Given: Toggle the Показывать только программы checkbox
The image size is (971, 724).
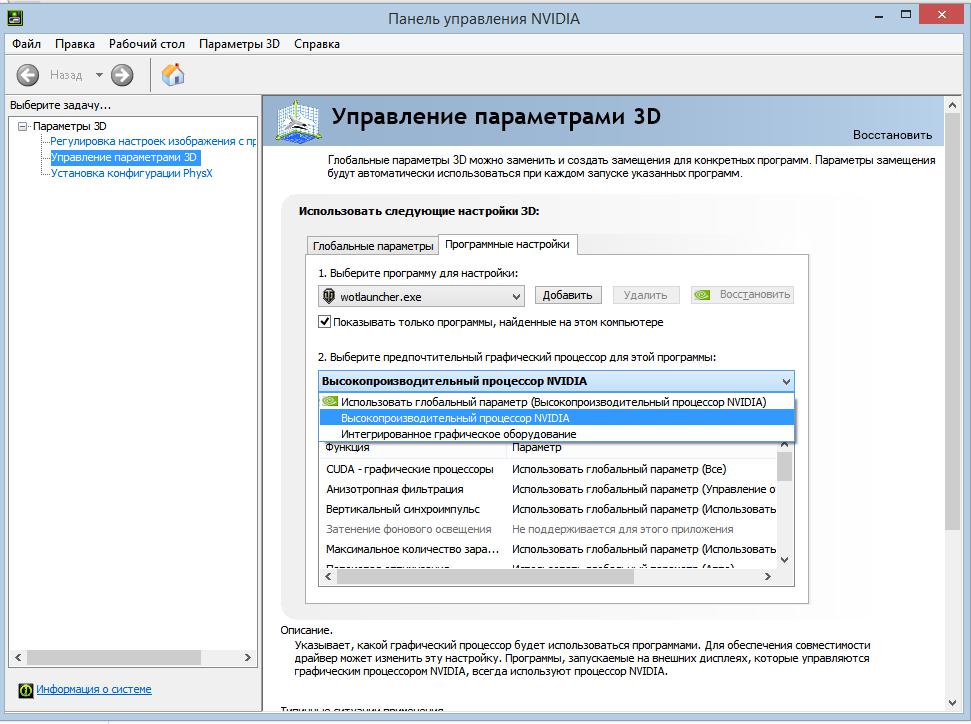Looking at the screenshot, I should coord(324,322).
